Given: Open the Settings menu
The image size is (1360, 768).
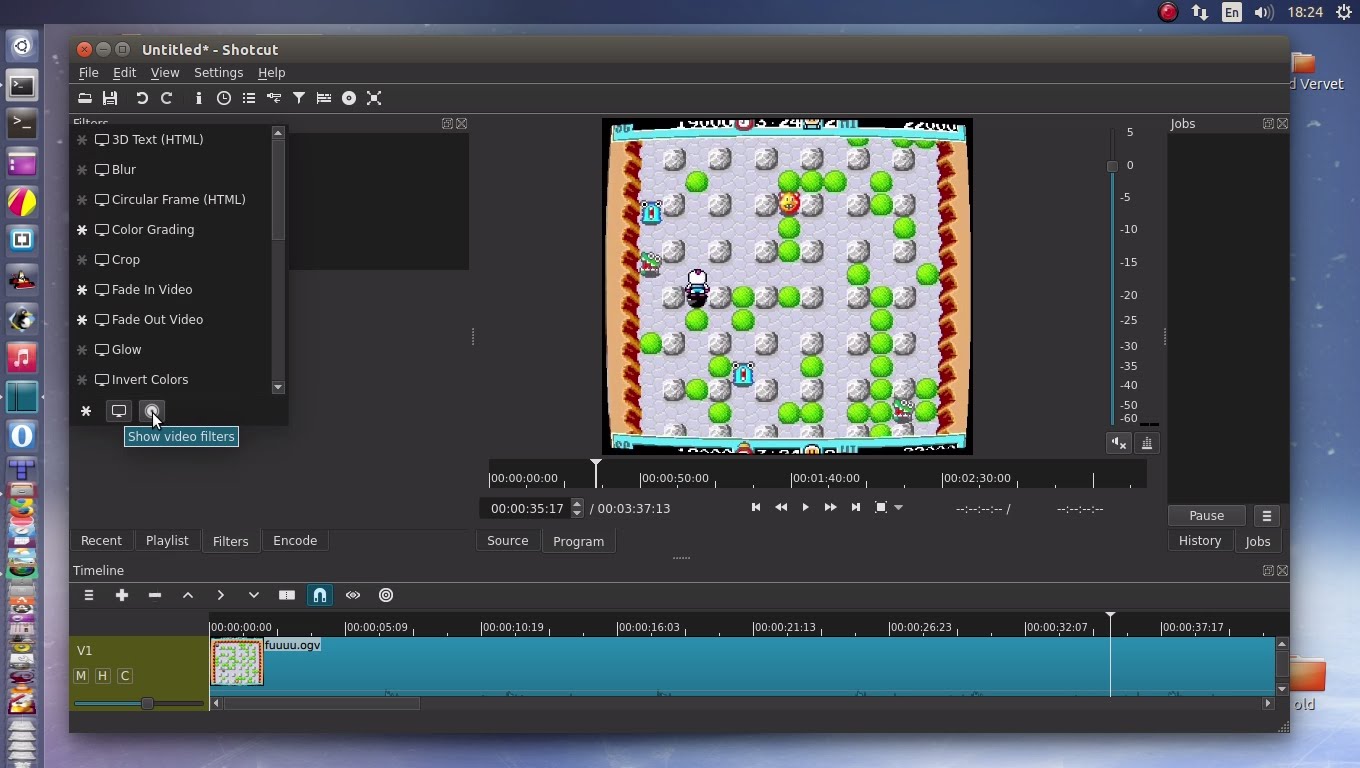Looking at the screenshot, I should (218, 73).
